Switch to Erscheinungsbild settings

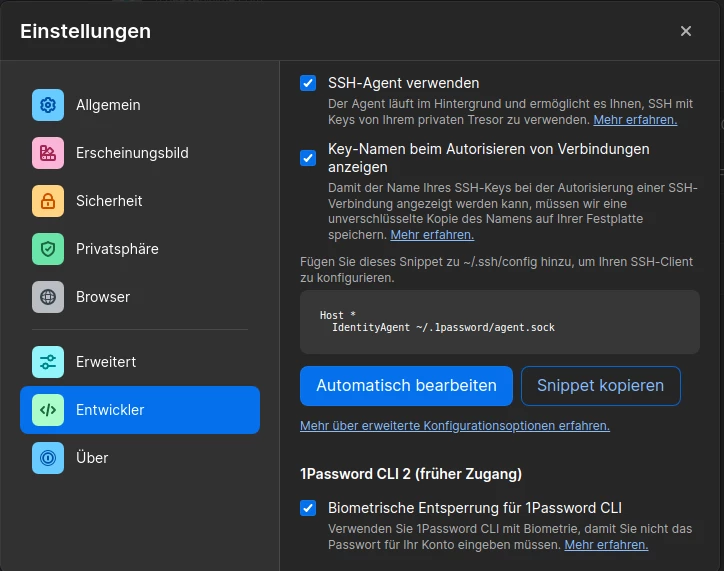[x=140, y=153]
